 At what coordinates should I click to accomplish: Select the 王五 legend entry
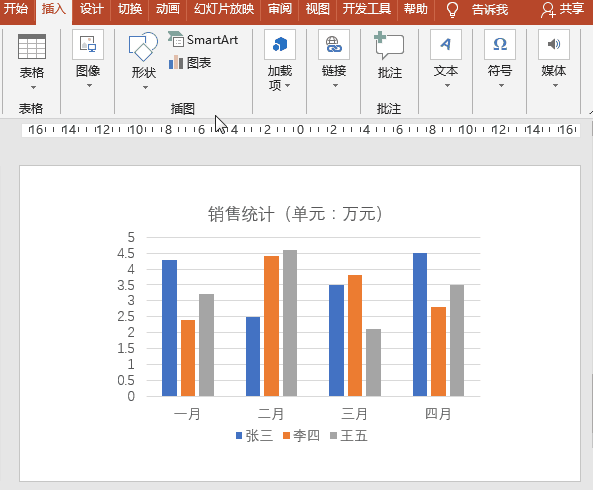(349, 436)
